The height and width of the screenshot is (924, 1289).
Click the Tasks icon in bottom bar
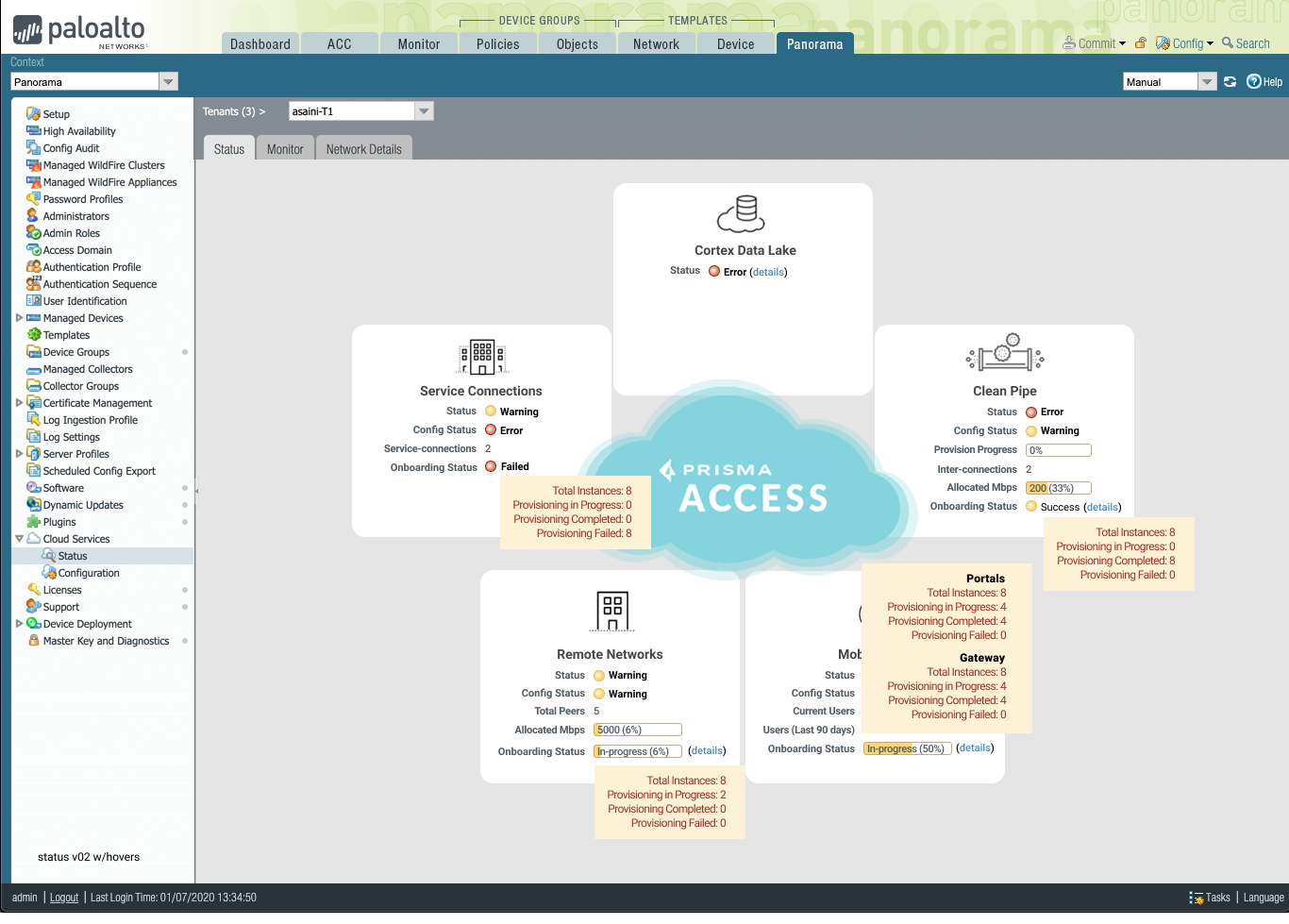[1196, 898]
